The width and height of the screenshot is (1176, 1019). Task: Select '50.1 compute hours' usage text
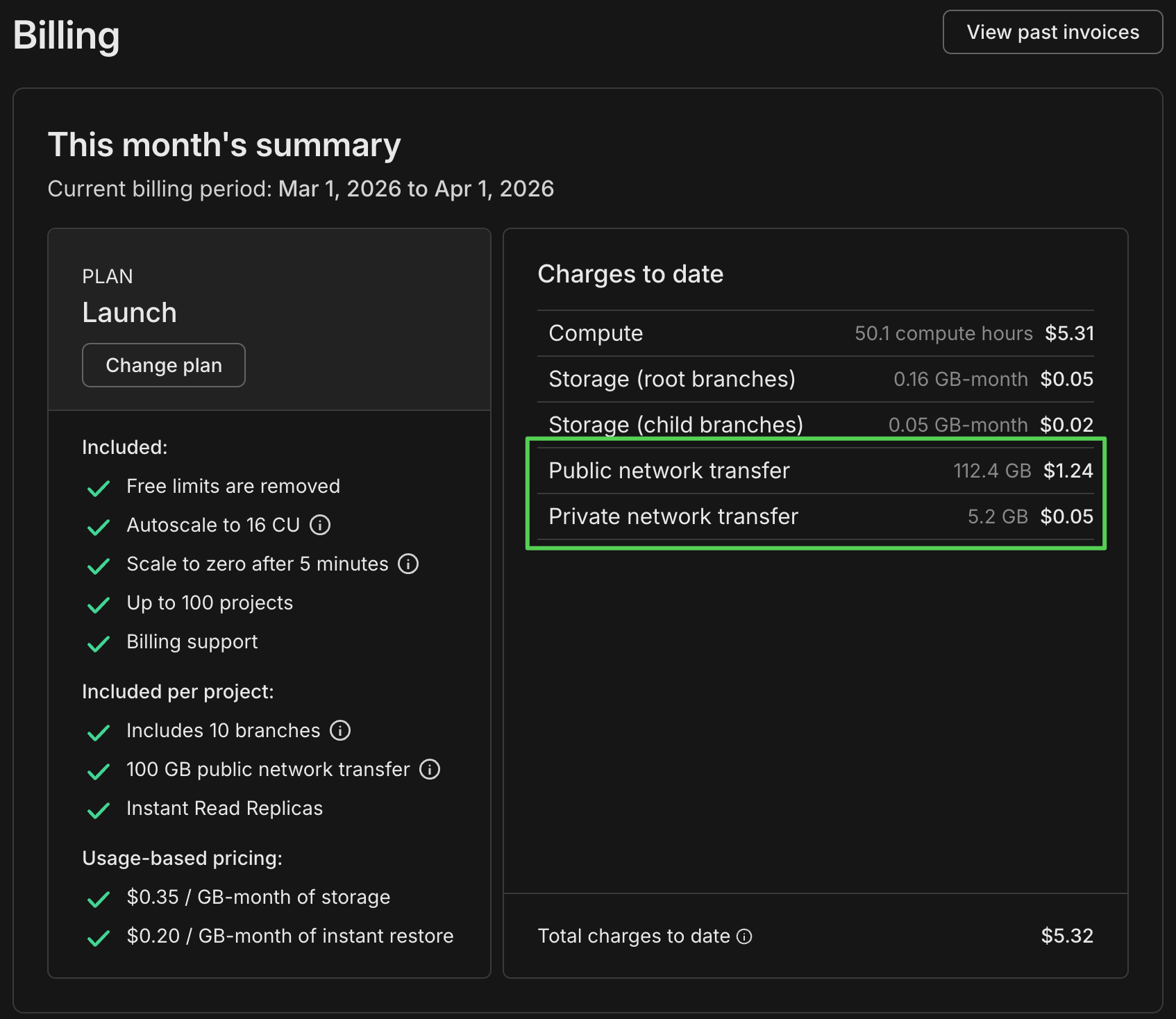pyautogui.click(x=943, y=333)
